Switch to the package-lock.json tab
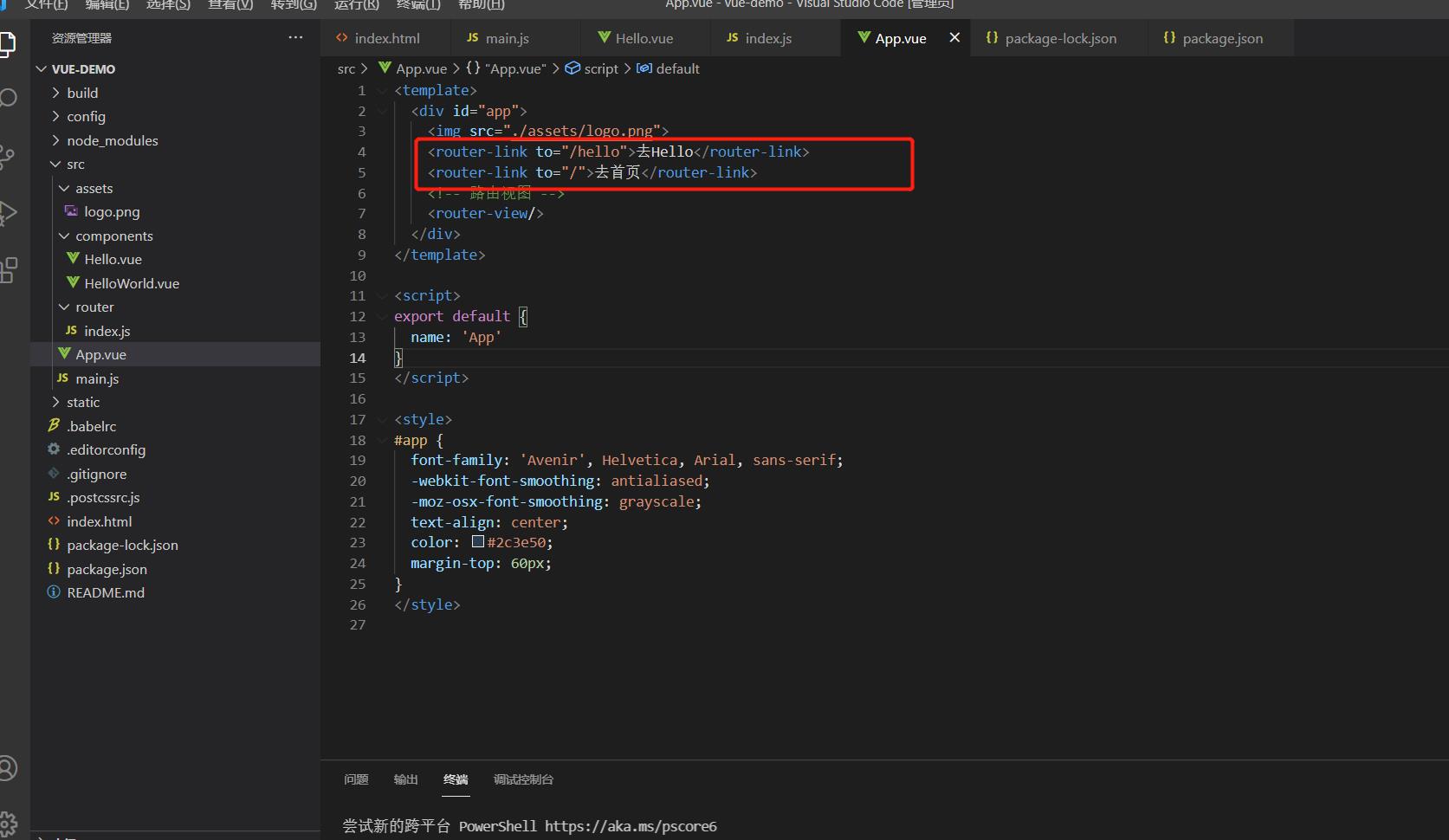This screenshot has width=1449, height=840. 1059,38
